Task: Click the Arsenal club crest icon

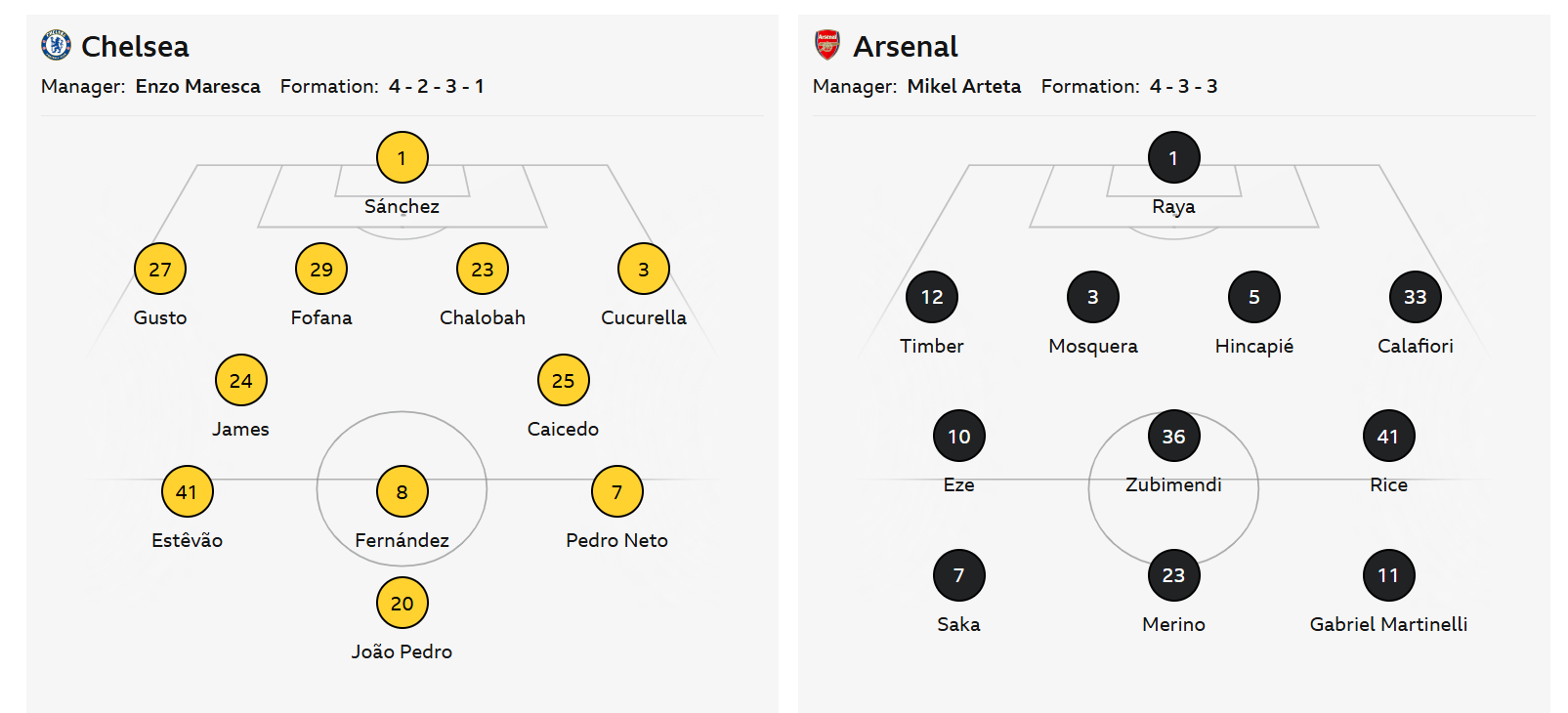Action: (826, 45)
